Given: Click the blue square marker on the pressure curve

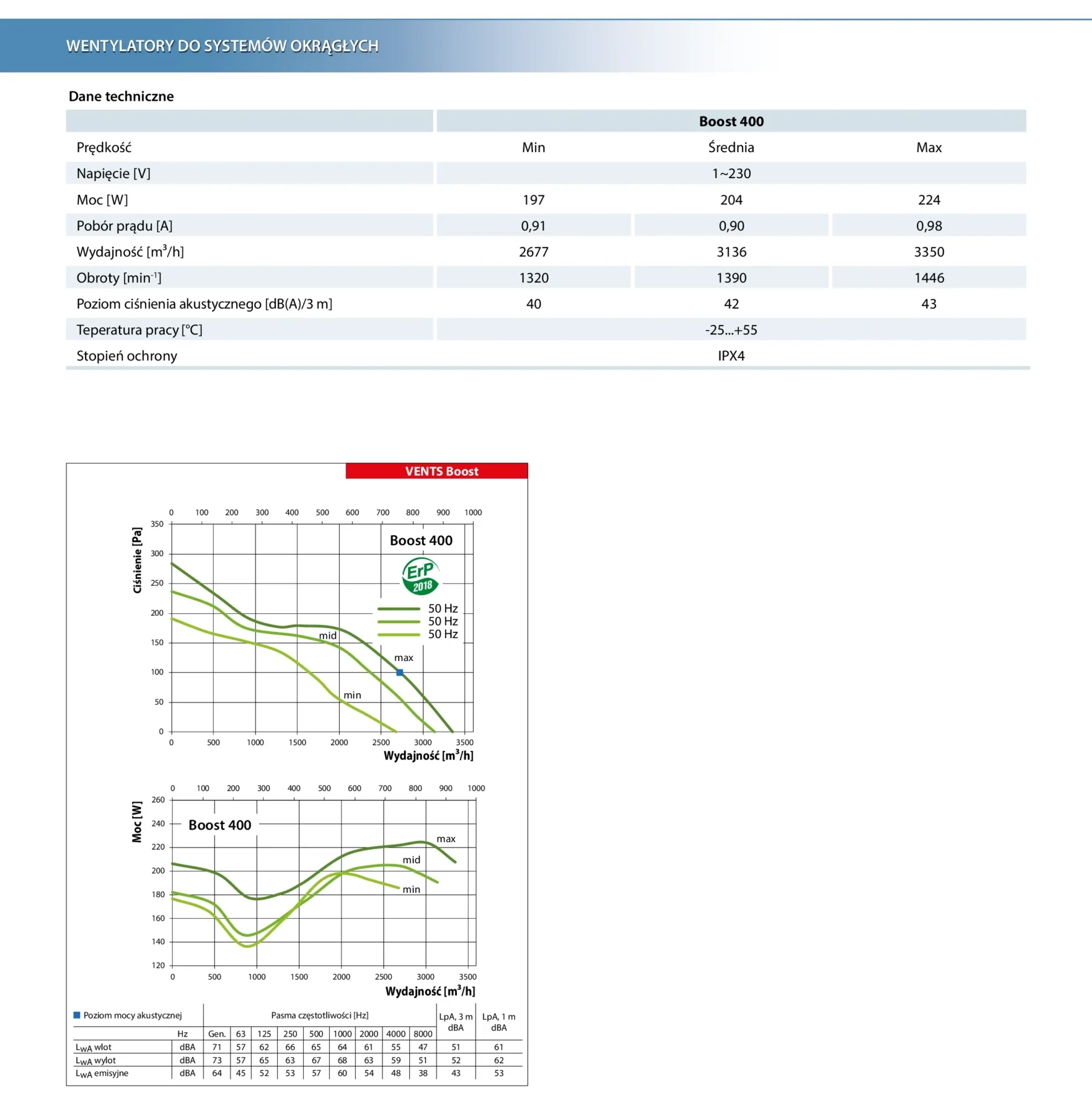Looking at the screenshot, I should tap(400, 673).
